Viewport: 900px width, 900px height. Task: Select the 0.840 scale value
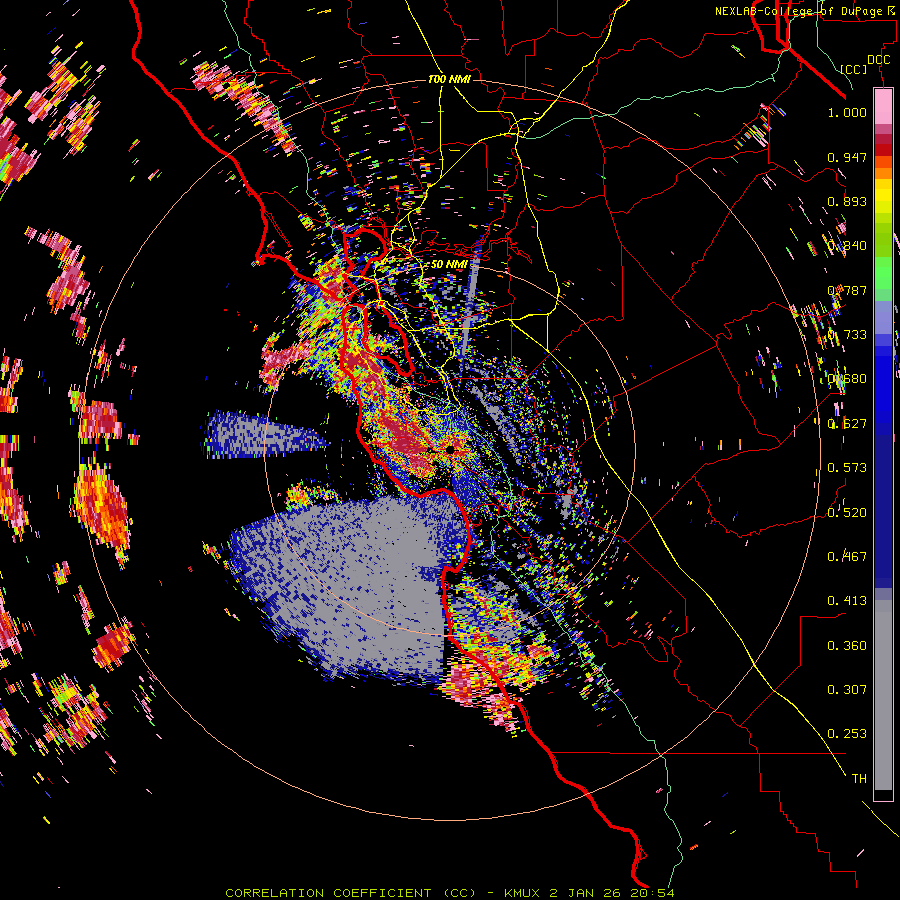847,246
